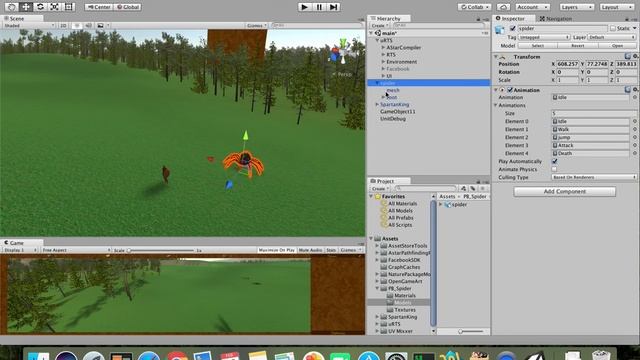Click the Add Component button

click(x=564, y=191)
